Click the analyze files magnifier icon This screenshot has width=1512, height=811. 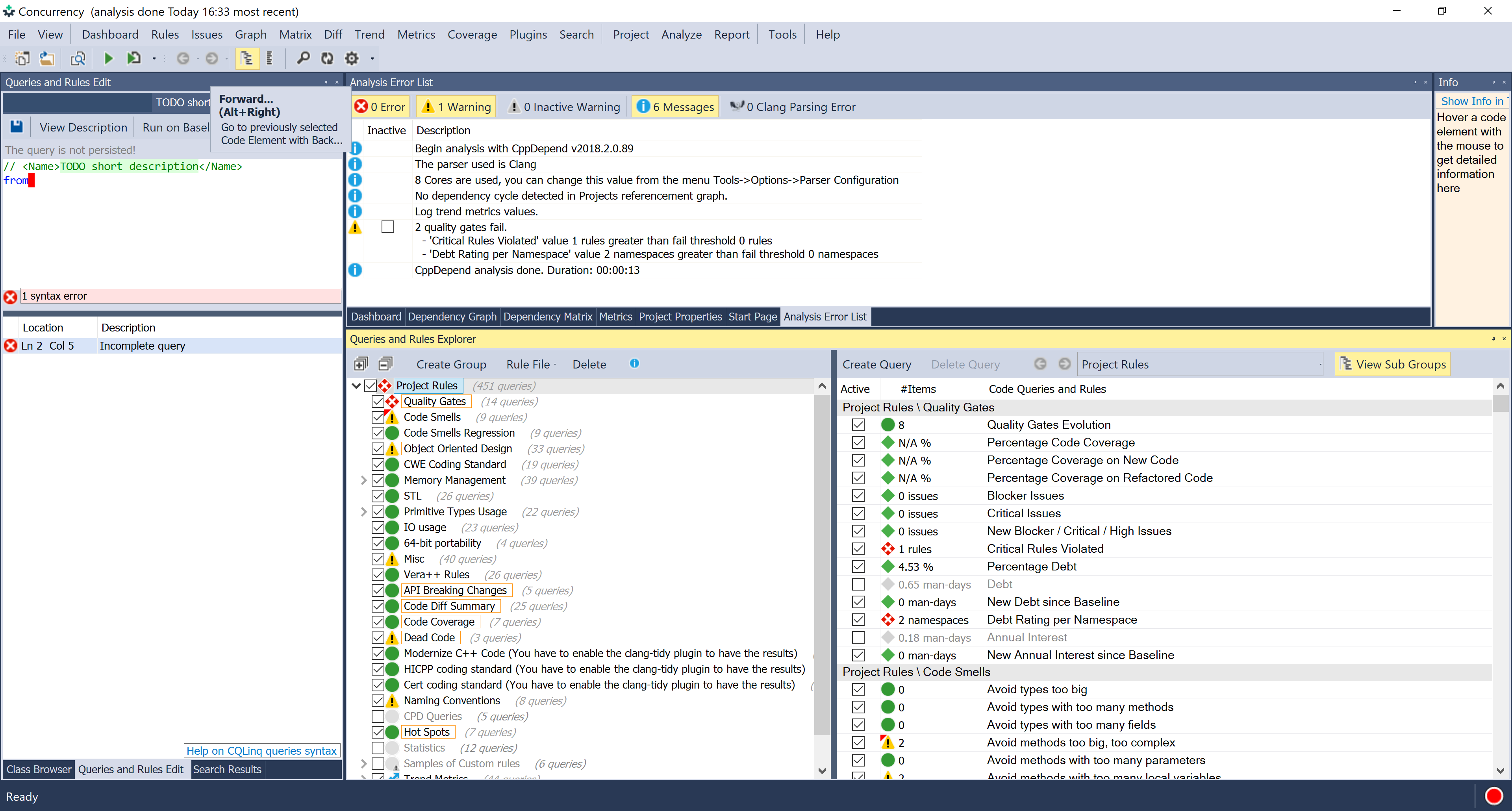point(78,58)
